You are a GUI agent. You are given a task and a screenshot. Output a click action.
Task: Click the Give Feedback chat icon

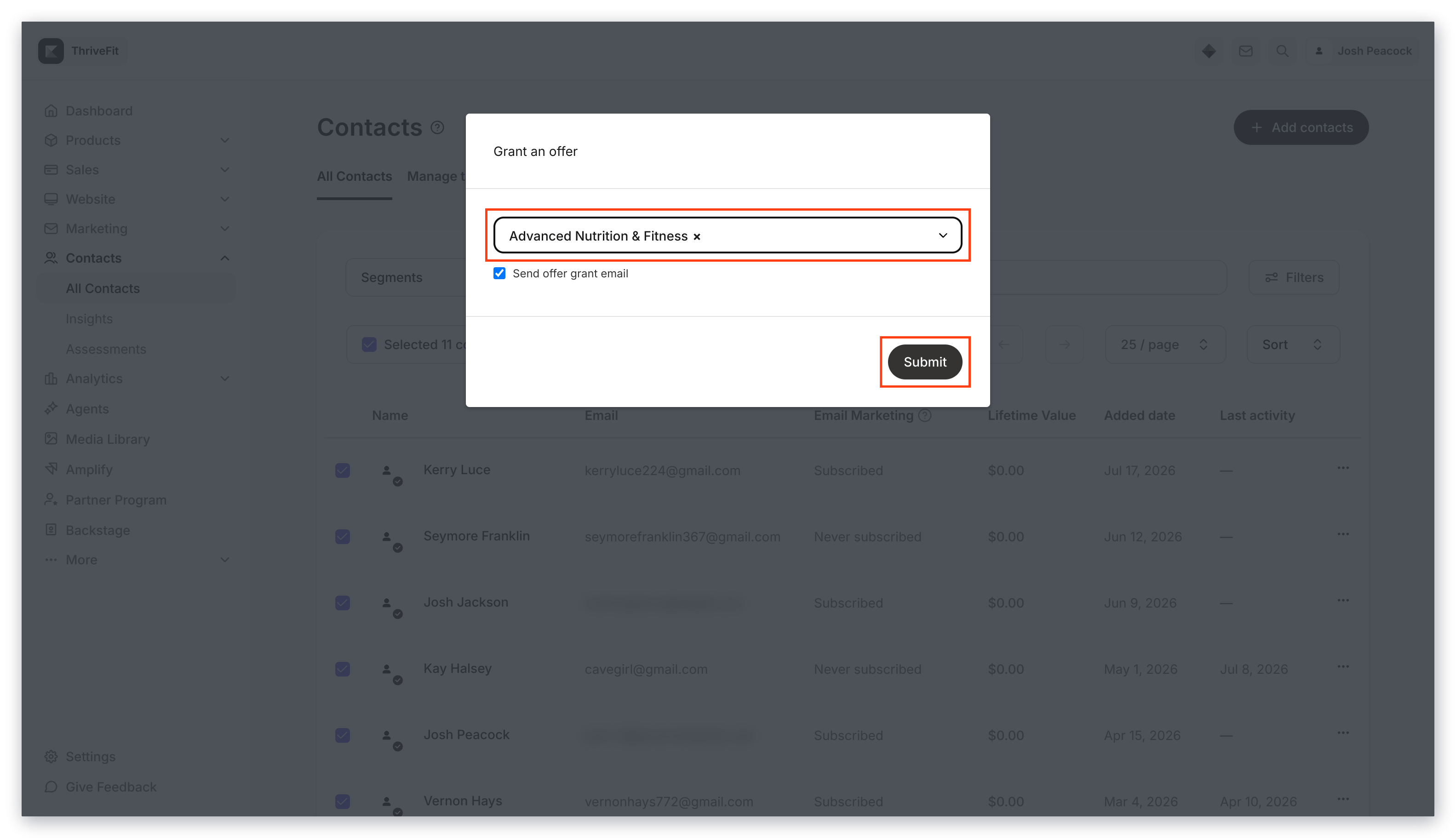tap(51, 786)
